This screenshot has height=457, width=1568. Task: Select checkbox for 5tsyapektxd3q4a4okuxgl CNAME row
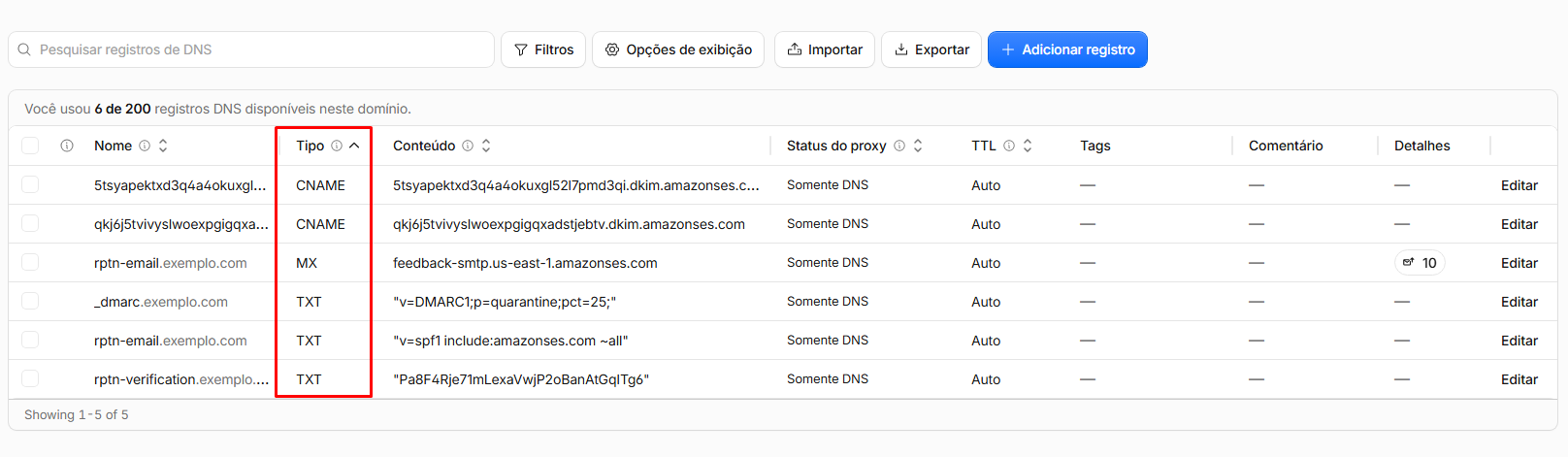pos(30,184)
